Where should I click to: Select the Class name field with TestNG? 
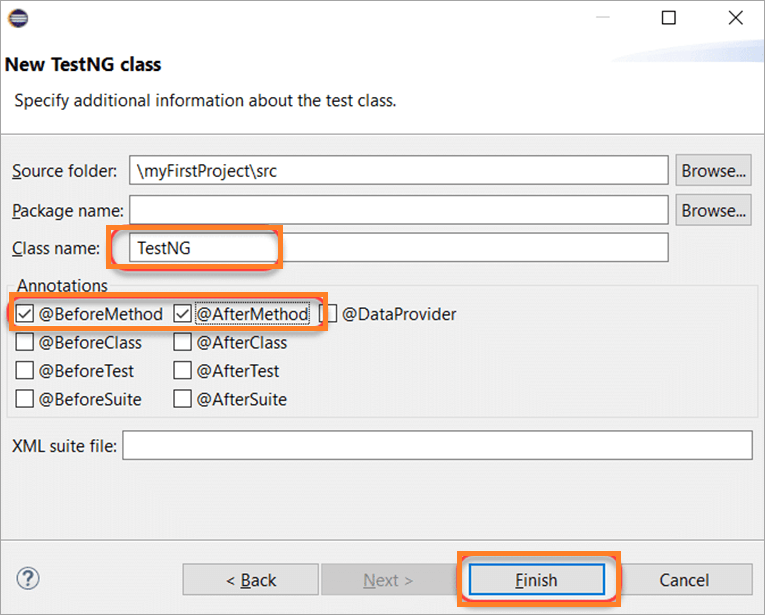click(x=399, y=248)
